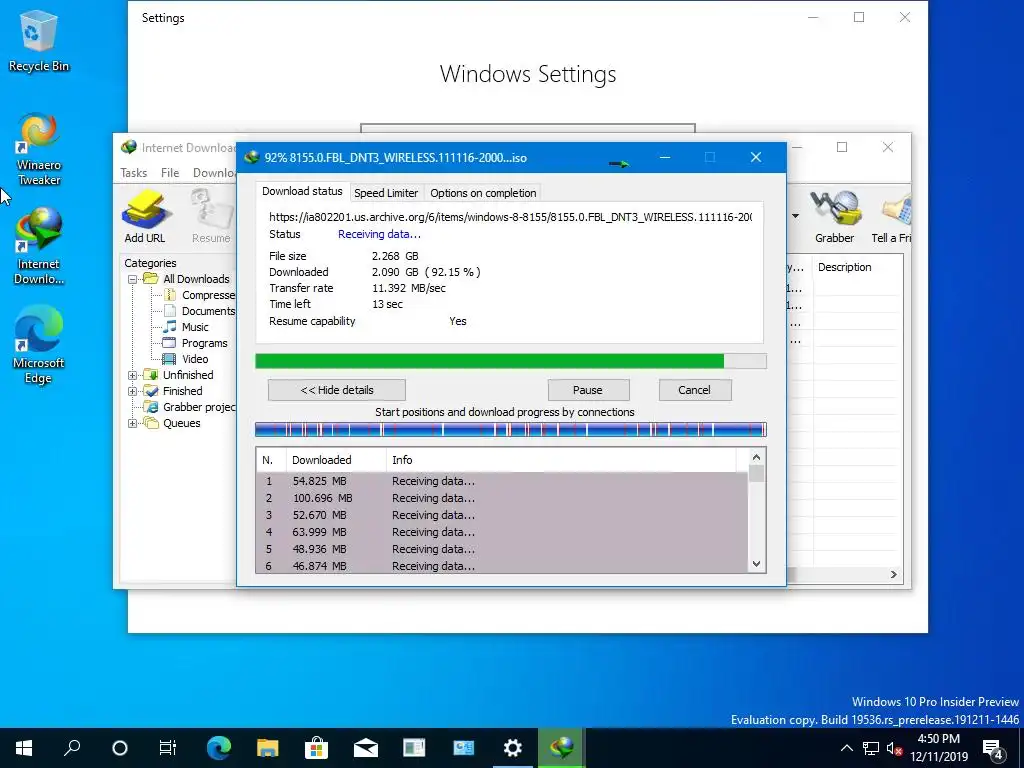Viewport: 1024px width, 768px height.
Task: Click the Hide details button
Action: click(x=337, y=390)
